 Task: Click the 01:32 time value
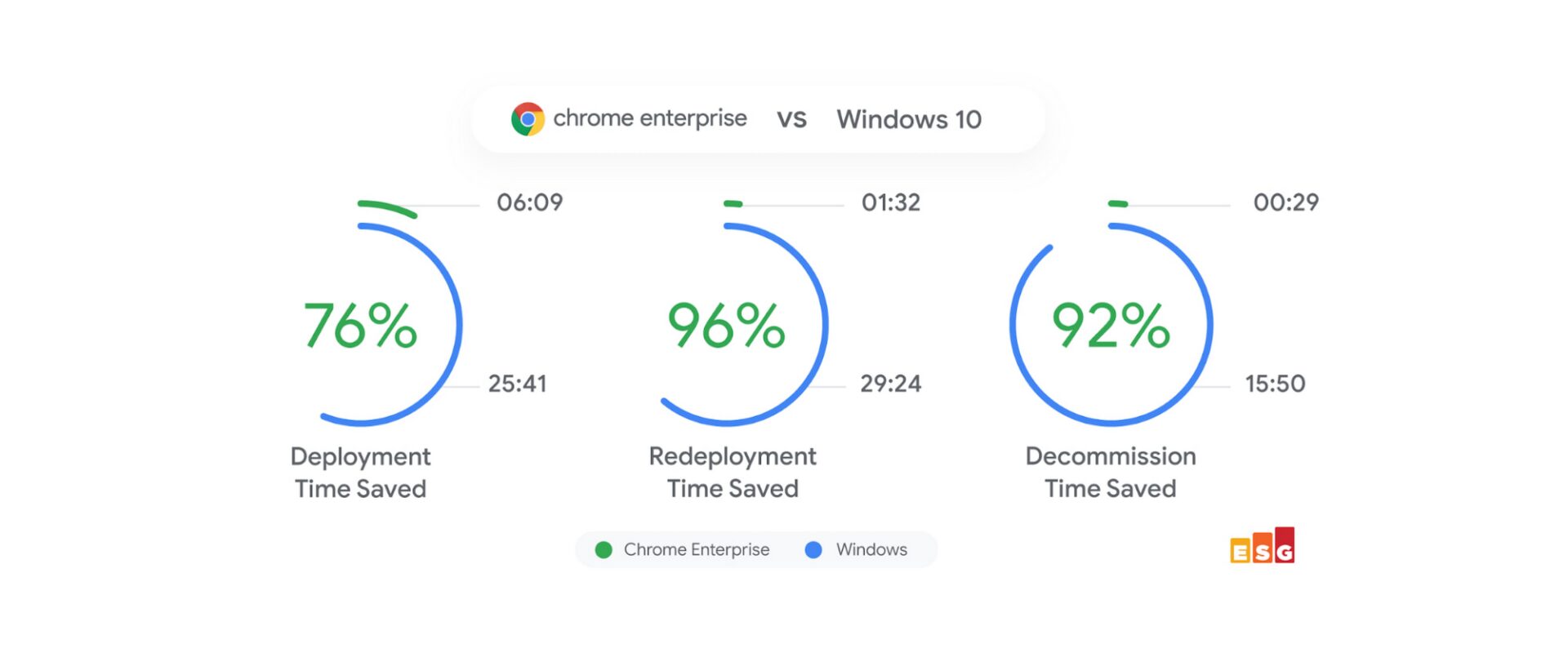[x=891, y=202]
